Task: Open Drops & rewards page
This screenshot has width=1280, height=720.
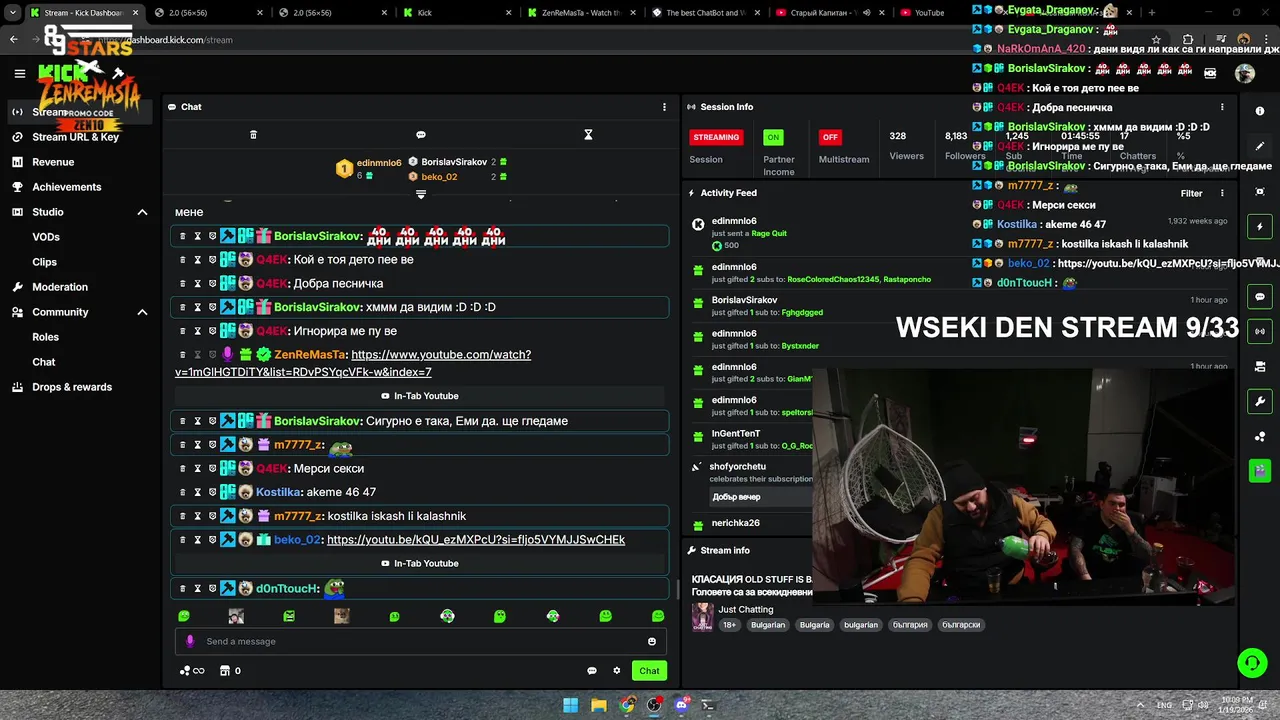Action: pos(72,387)
